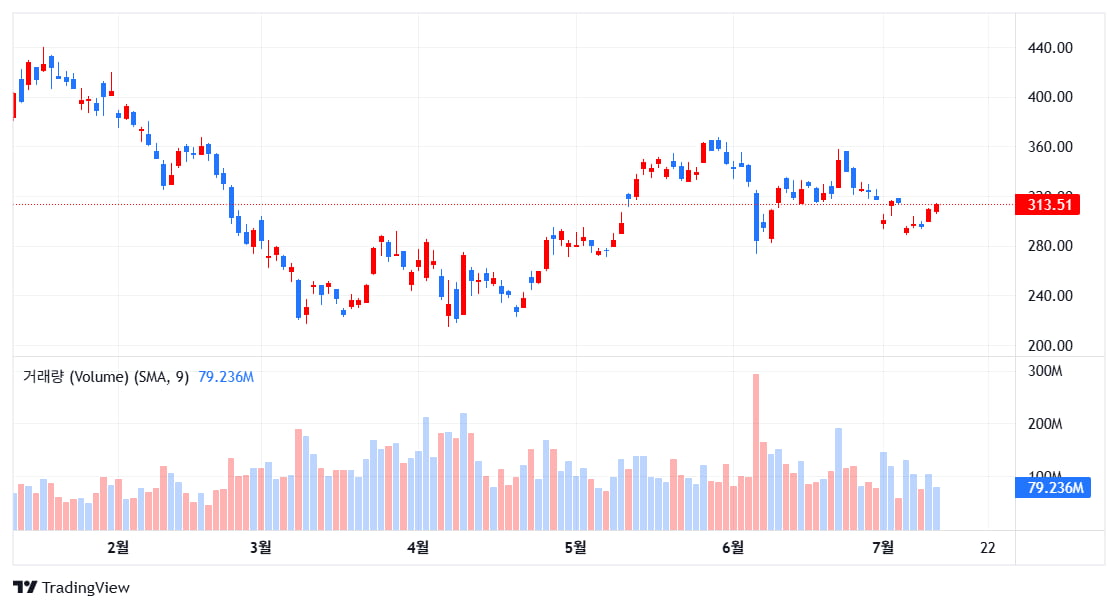This screenshot has height=609, width=1118.
Task: Click the blue 79.236M SMA value
Action: click(x=226, y=377)
